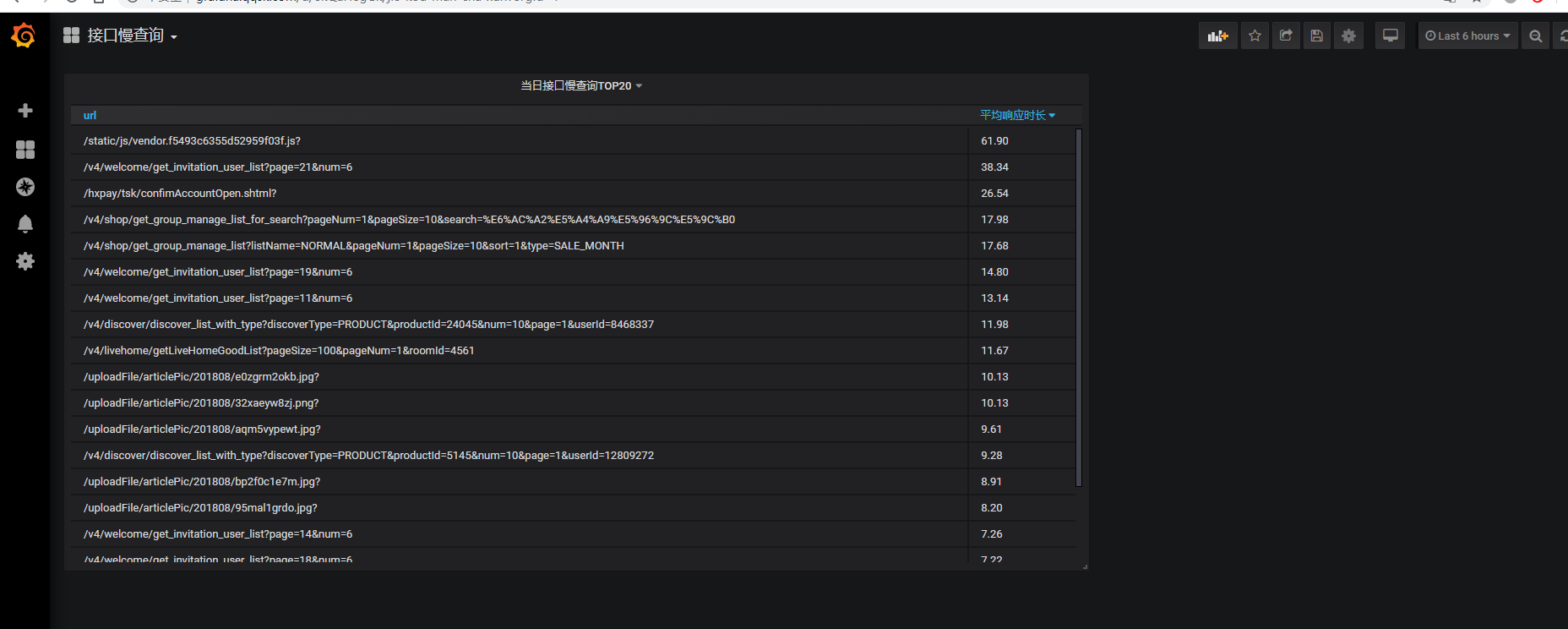Sort by the 平均响应时长 column header
The width and height of the screenshot is (1568, 629).
pos(1017,115)
